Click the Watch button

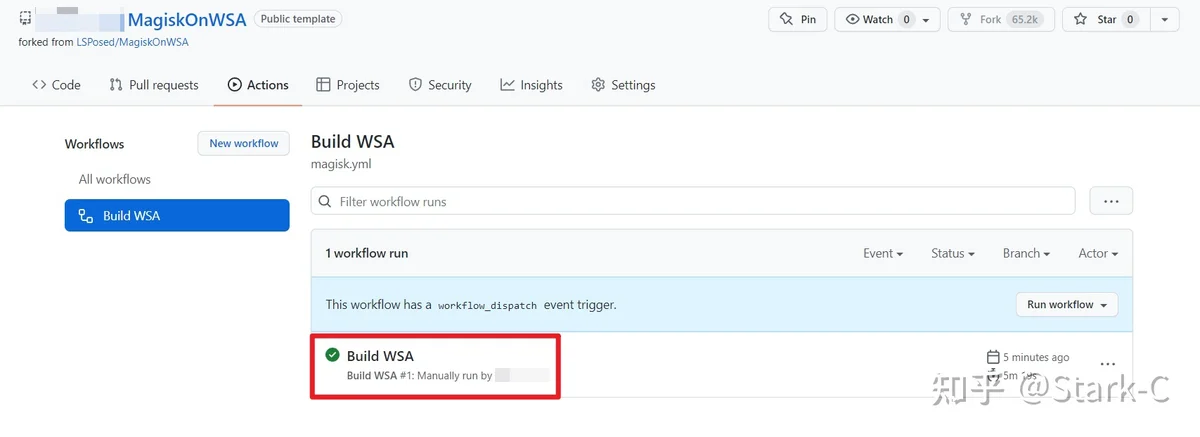tap(877, 19)
